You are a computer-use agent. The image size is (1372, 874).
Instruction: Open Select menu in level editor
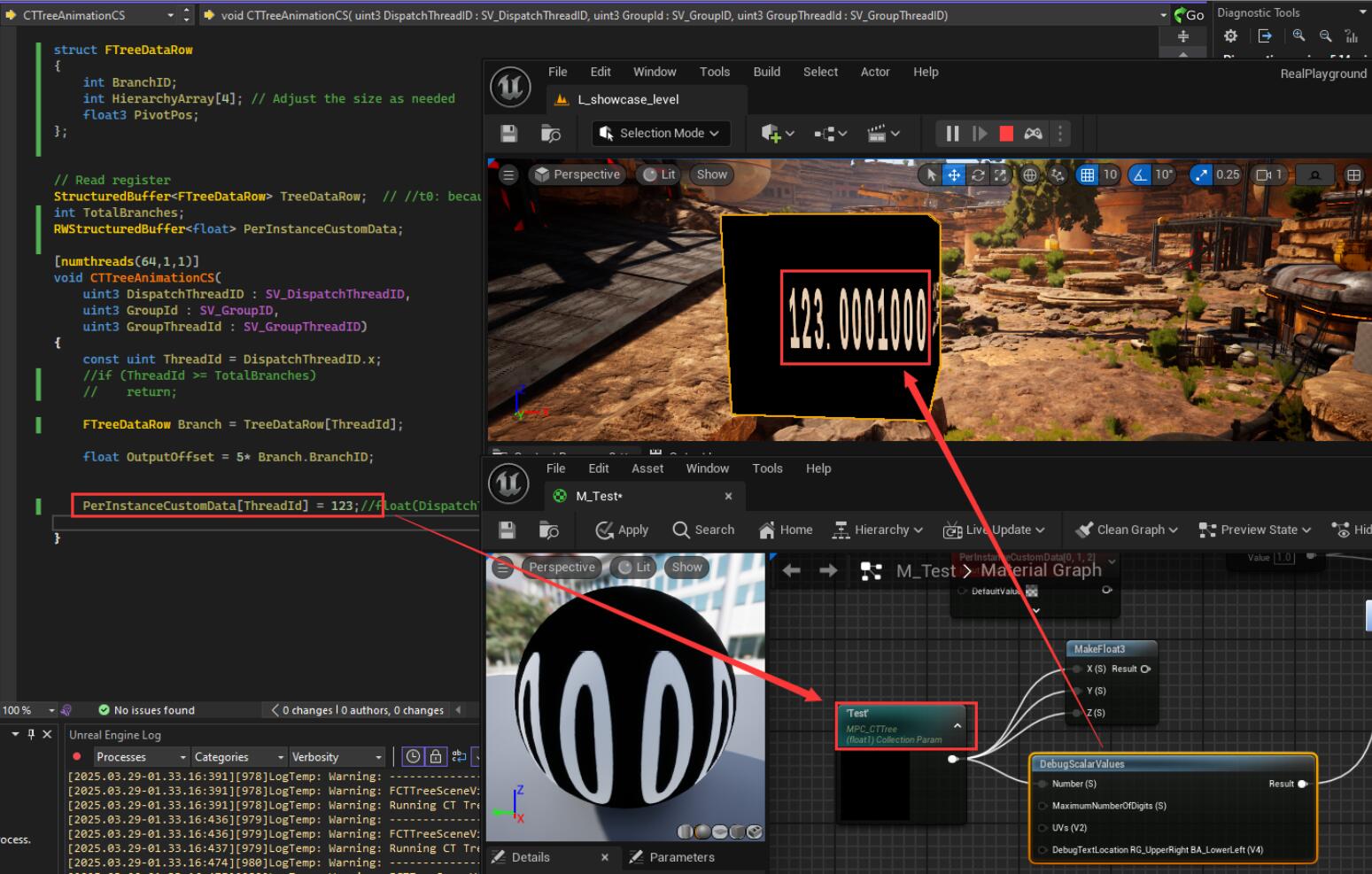coord(820,72)
